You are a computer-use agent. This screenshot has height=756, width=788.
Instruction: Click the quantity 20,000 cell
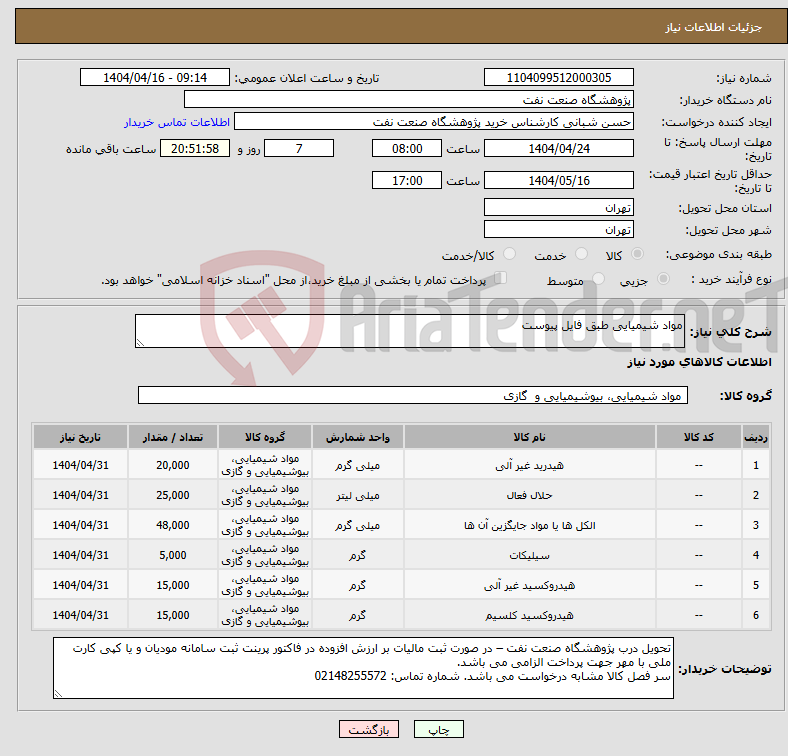coord(172,465)
